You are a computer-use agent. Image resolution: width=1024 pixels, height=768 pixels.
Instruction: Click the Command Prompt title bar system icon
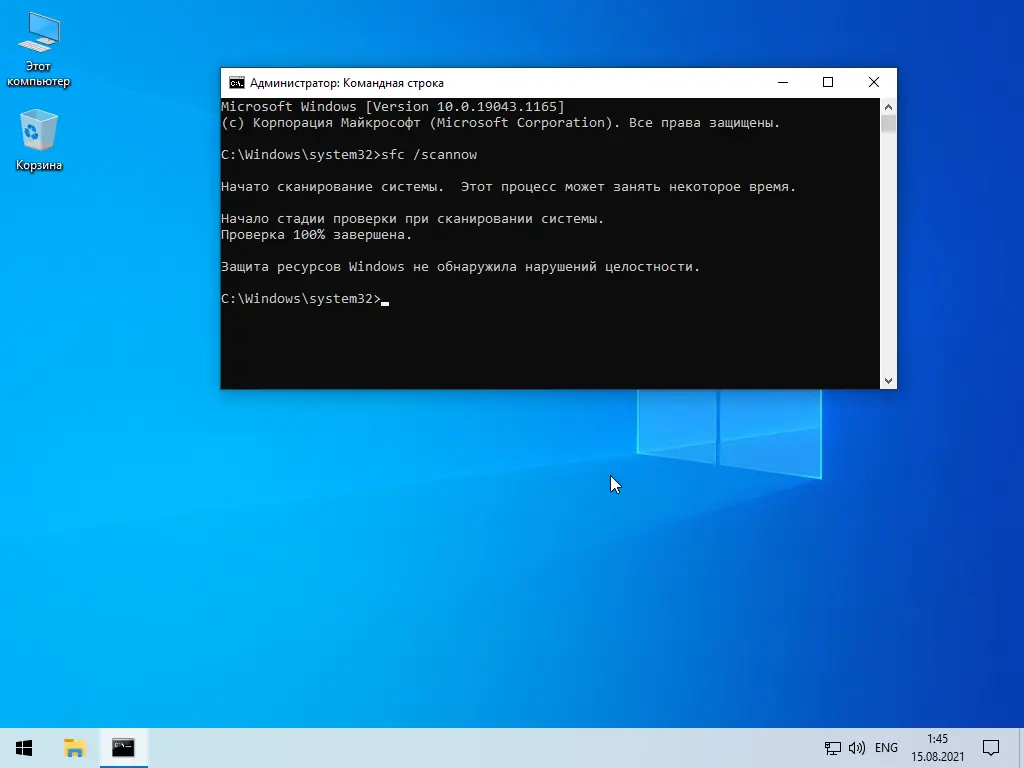click(236, 83)
